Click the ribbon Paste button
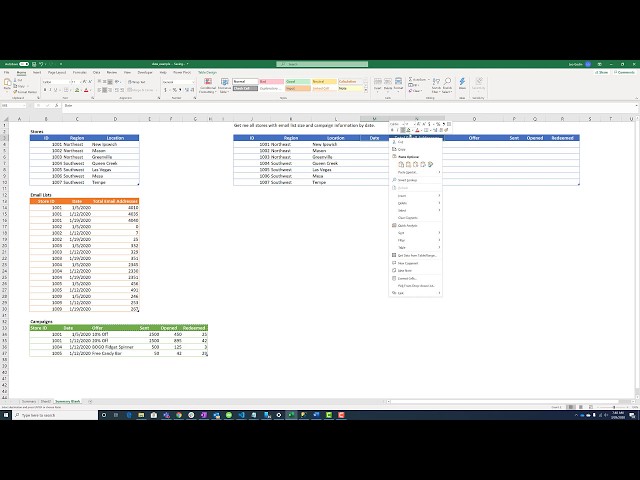 7,84
